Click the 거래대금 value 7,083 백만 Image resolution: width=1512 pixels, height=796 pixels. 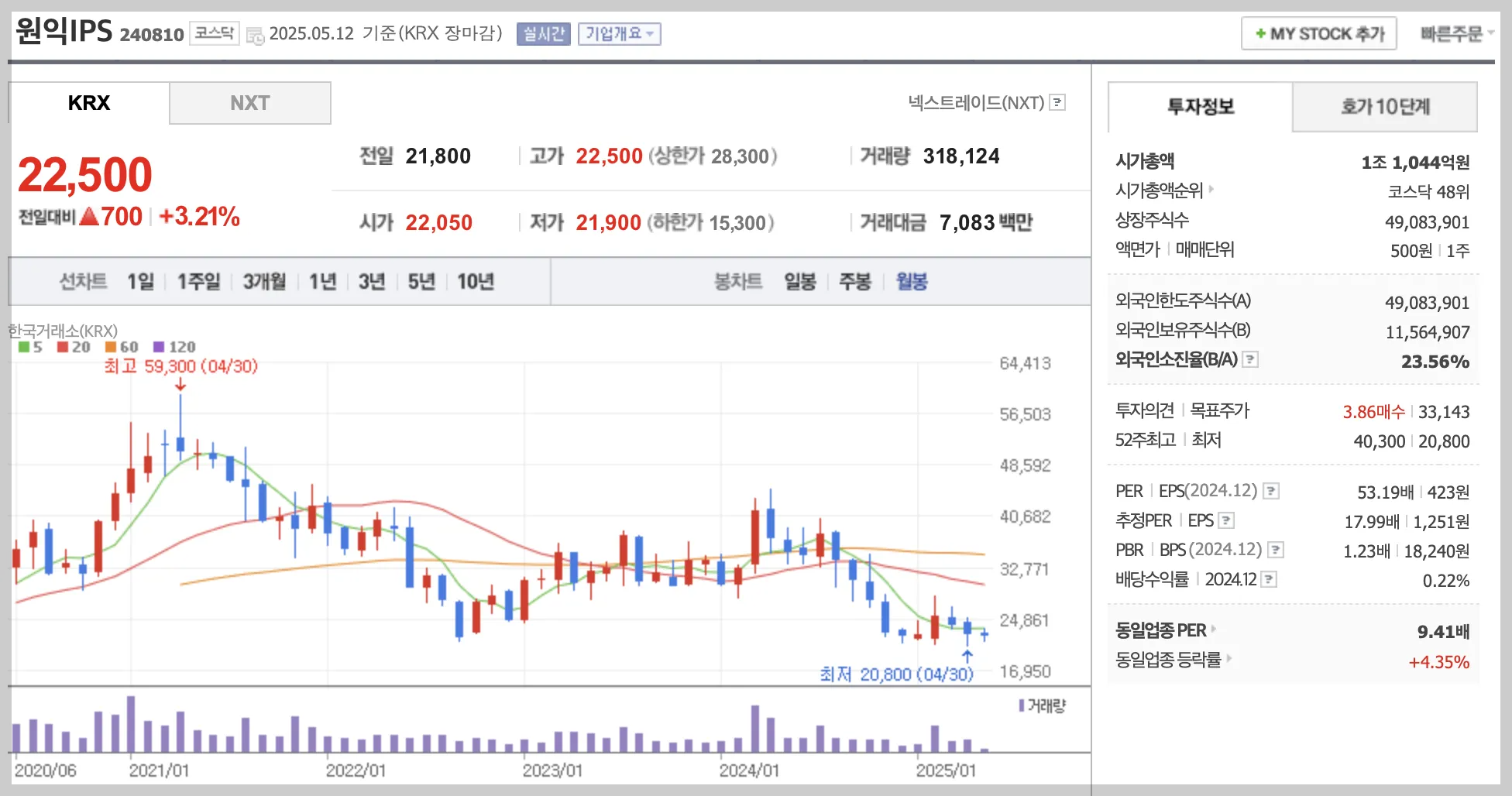pyautogui.click(x=986, y=223)
